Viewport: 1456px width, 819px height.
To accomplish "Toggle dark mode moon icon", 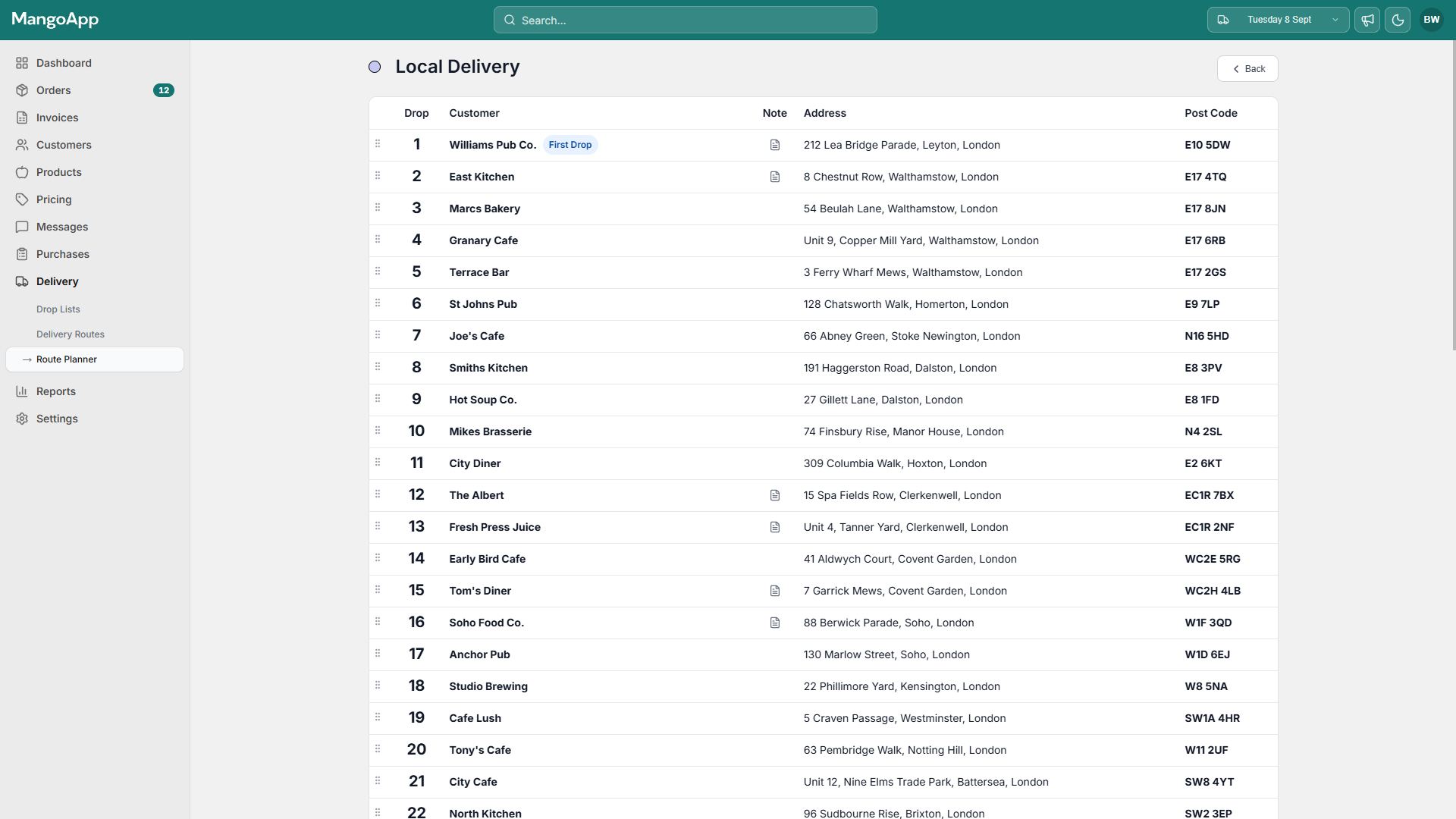I will tap(1398, 20).
